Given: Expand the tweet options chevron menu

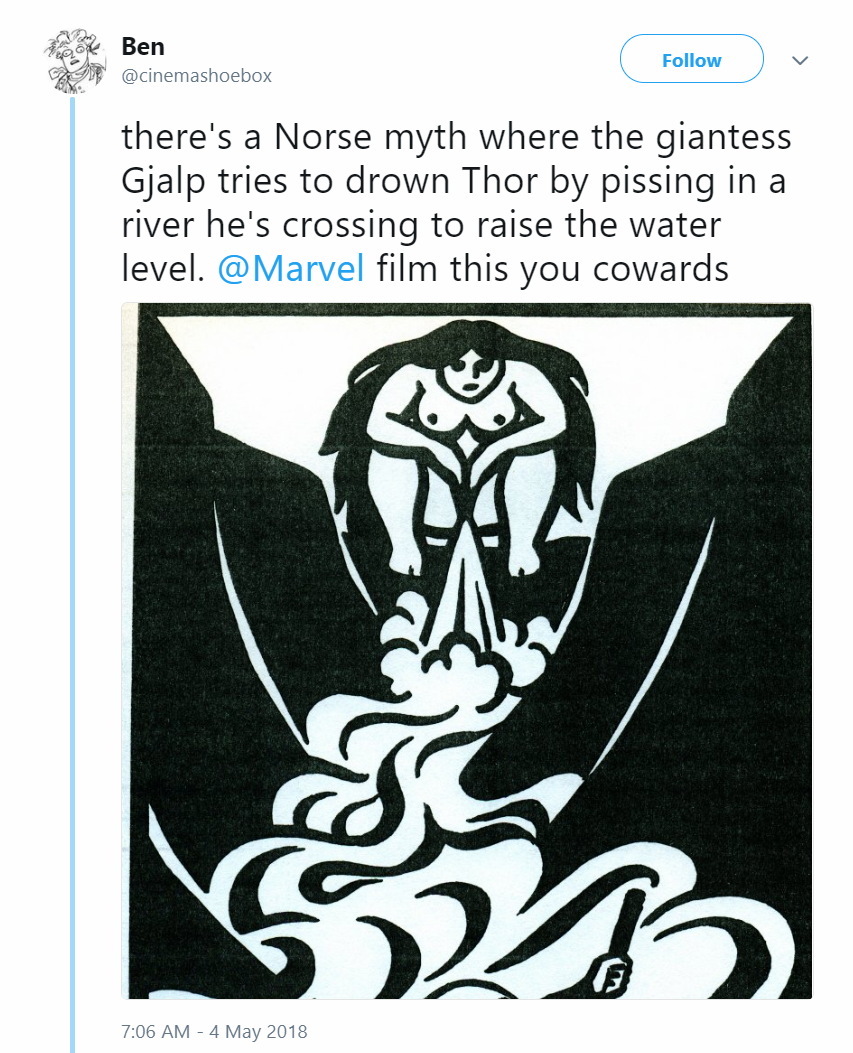Looking at the screenshot, I should coord(799,61).
